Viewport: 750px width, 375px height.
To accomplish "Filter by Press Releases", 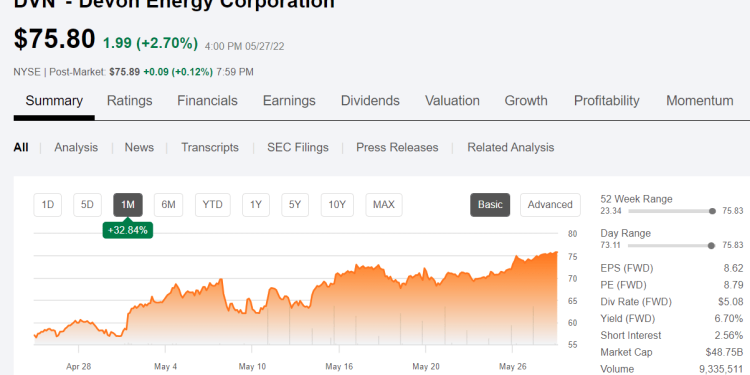I will click(x=397, y=147).
